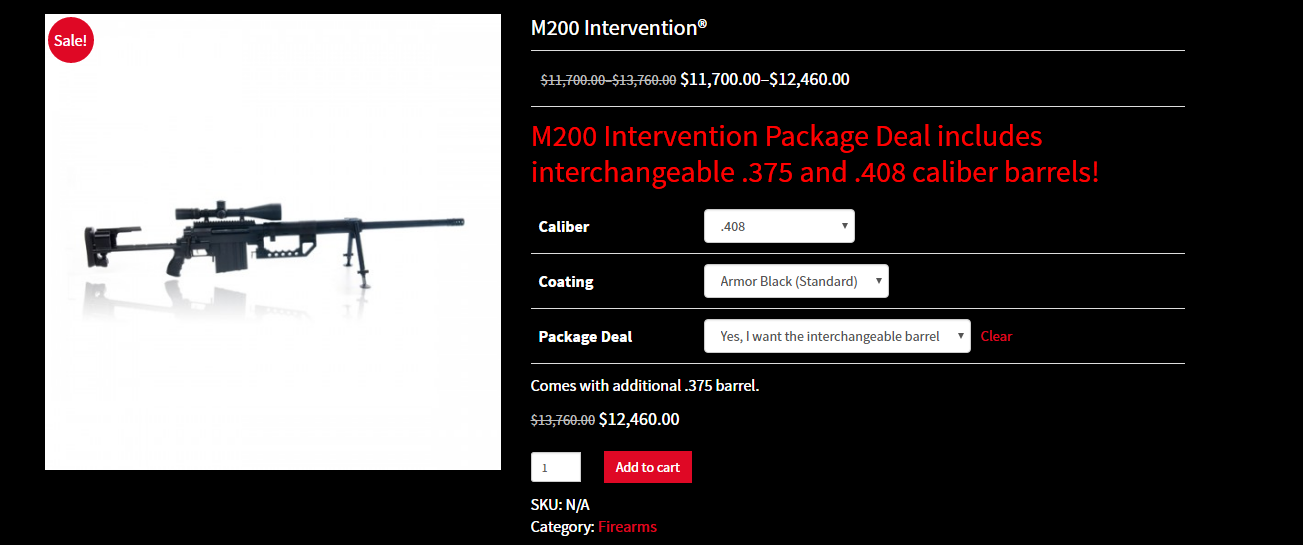The image size is (1303, 545).
Task: Click the SKU: N/A text
Action: coord(560,504)
